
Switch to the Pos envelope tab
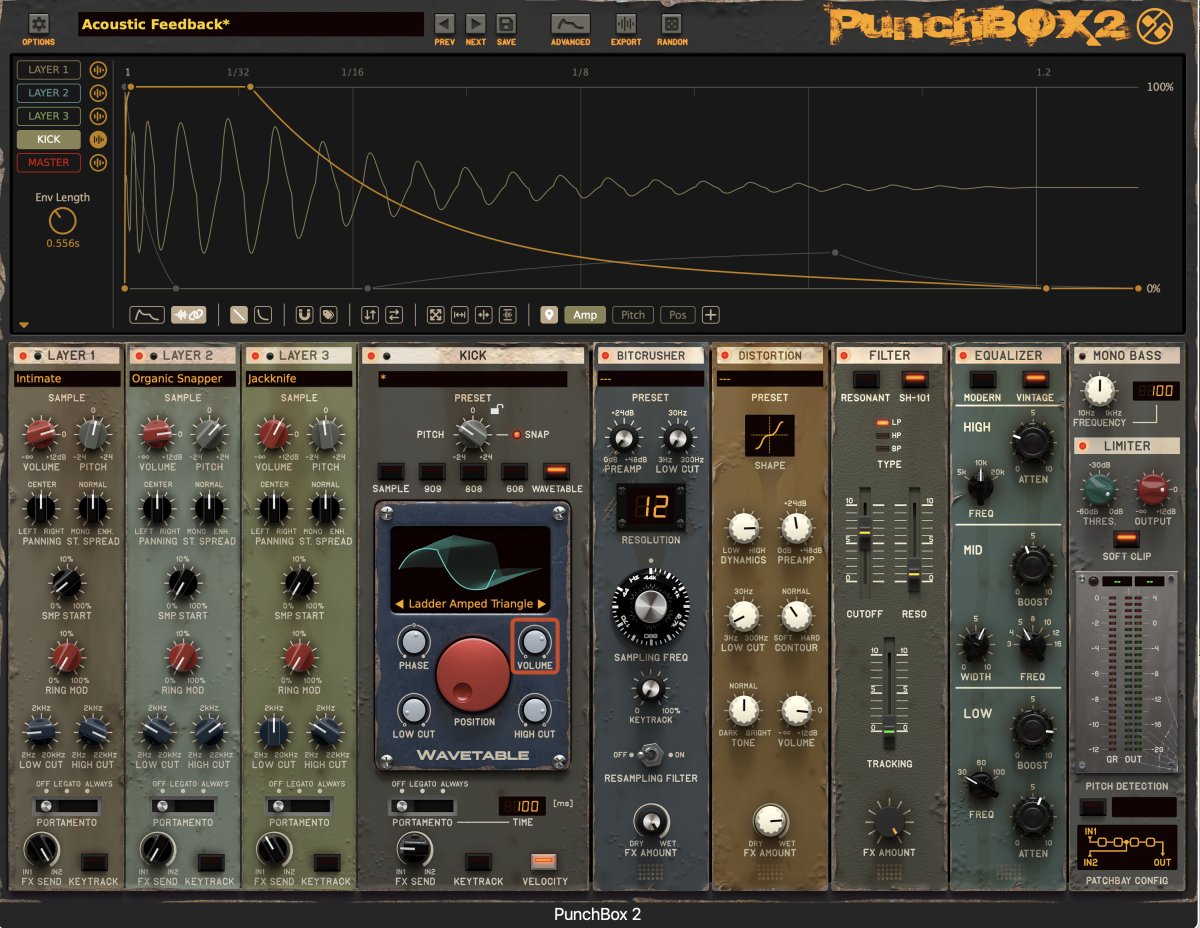(677, 315)
